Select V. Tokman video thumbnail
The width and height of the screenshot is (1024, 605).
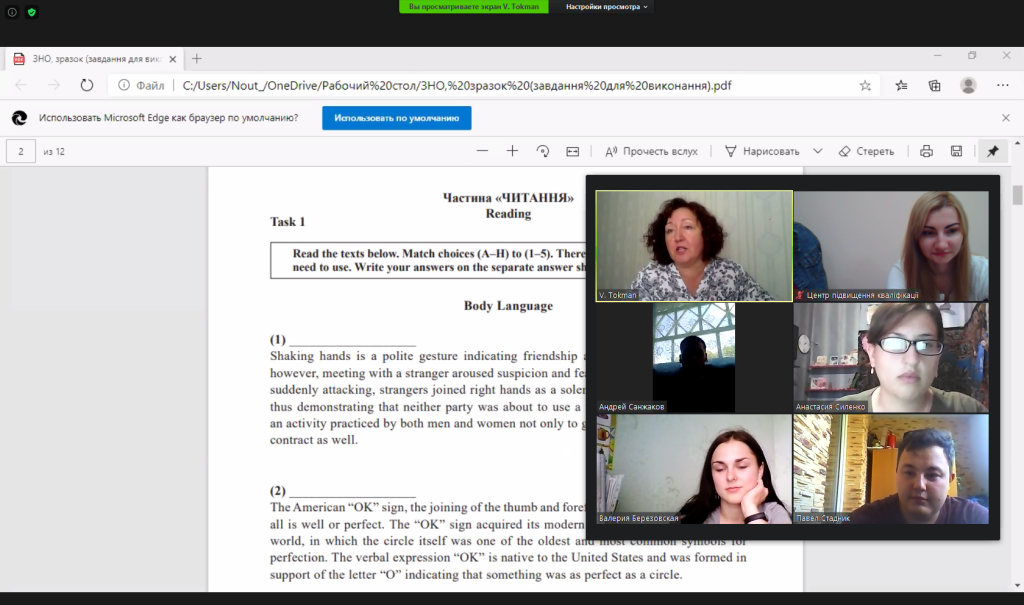coord(694,246)
